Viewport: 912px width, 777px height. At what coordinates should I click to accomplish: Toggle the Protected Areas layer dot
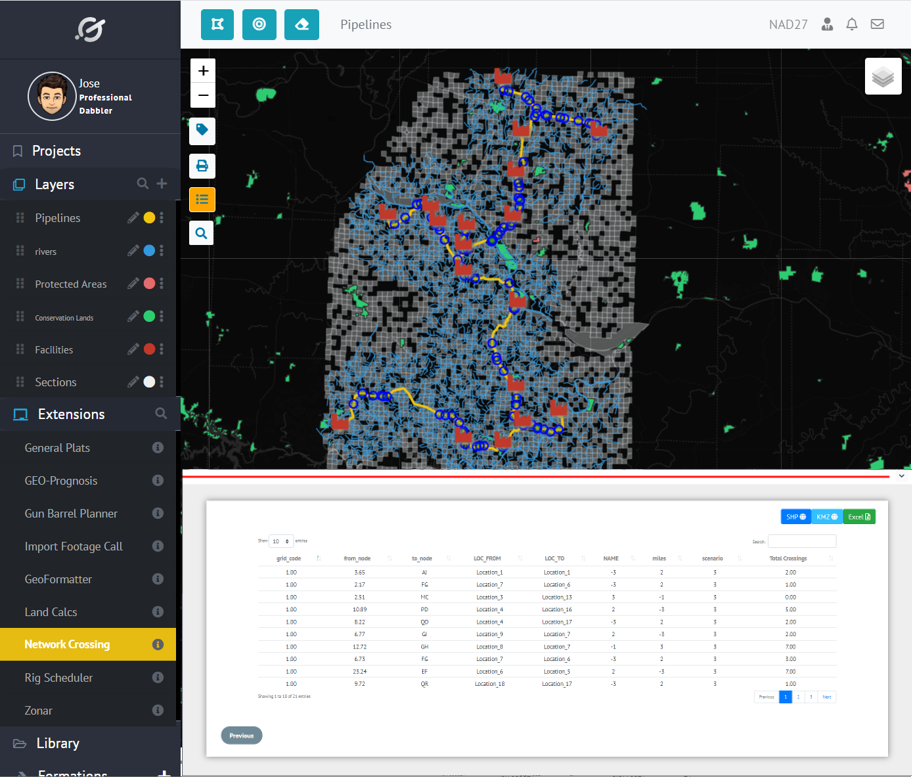(146, 284)
